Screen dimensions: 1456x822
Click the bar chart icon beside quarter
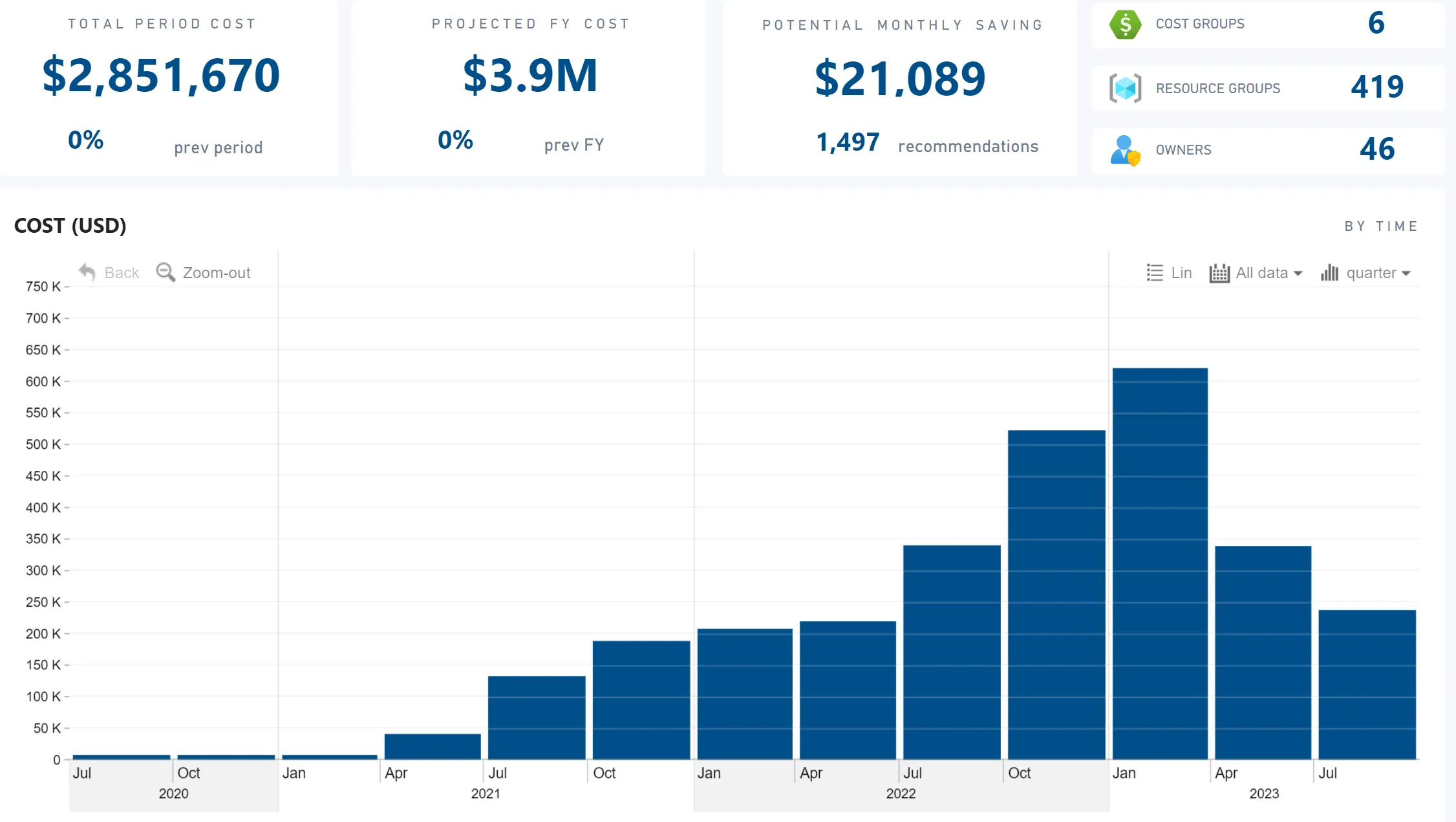pyautogui.click(x=1329, y=273)
